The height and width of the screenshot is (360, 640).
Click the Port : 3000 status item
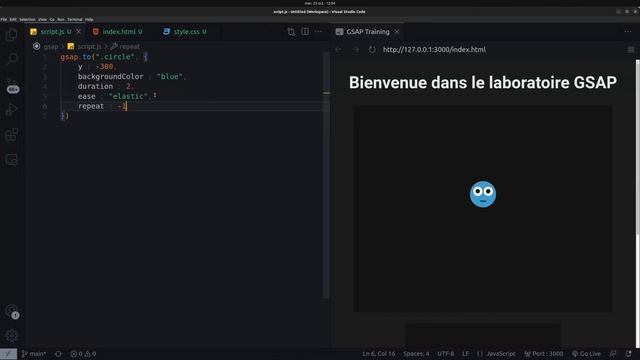click(x=544, y=354)
